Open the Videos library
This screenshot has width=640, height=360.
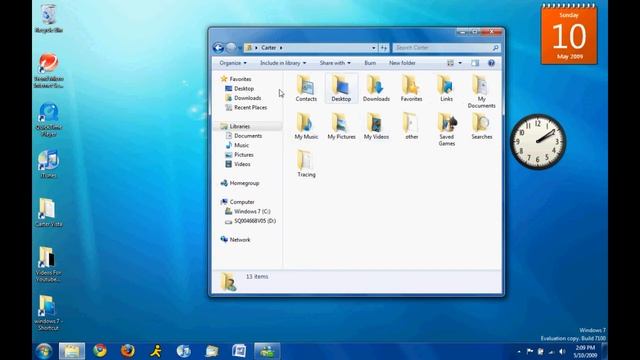242,164
